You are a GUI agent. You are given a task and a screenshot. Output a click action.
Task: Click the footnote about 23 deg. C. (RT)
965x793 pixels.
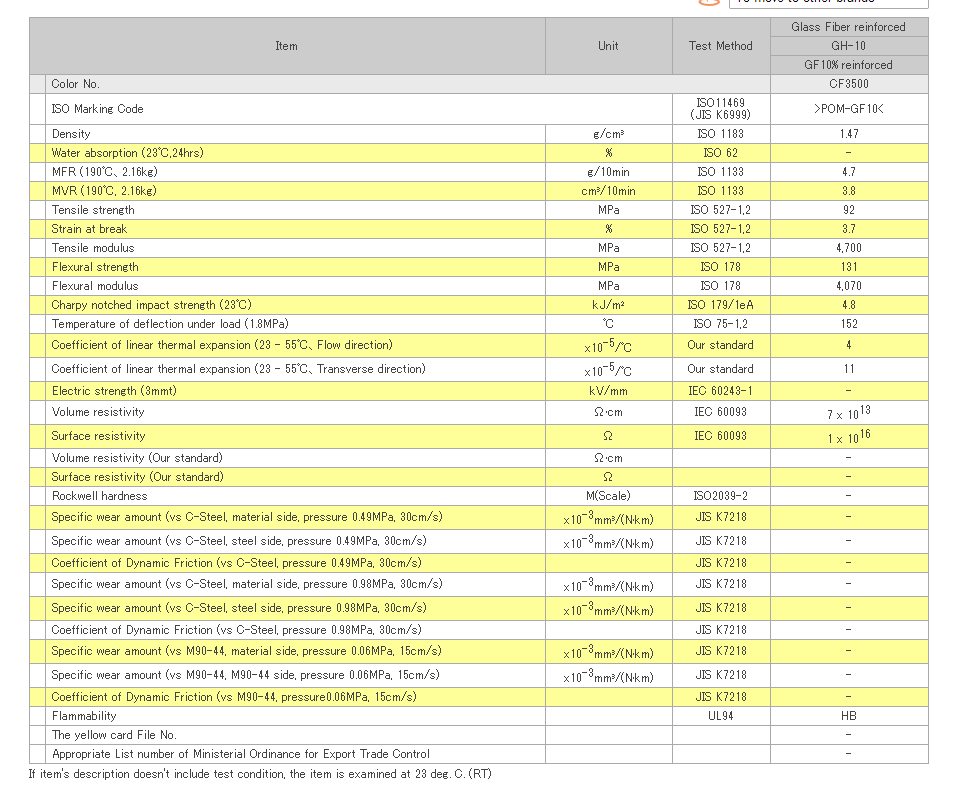coord(260,775)
